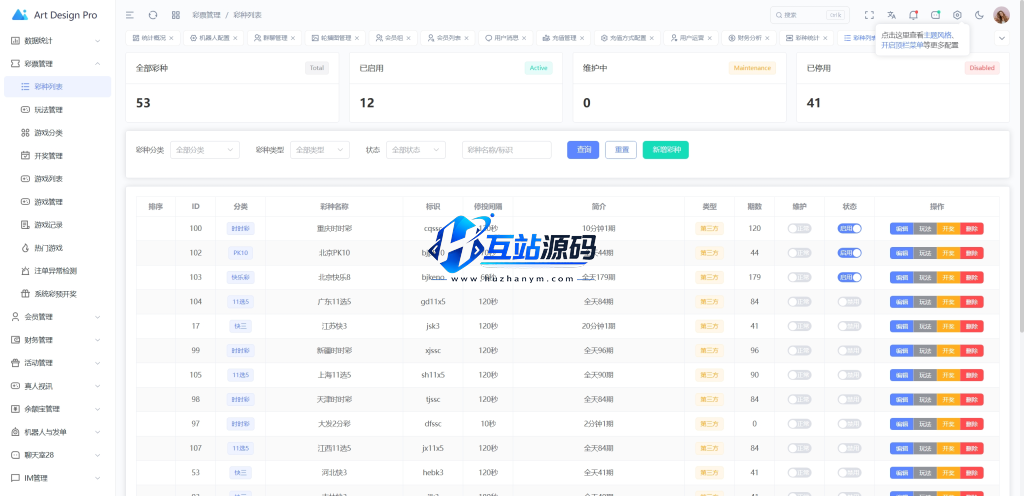1024x496 pixels.
Task: Open the settings gear icon in the header
Action: 957,15
